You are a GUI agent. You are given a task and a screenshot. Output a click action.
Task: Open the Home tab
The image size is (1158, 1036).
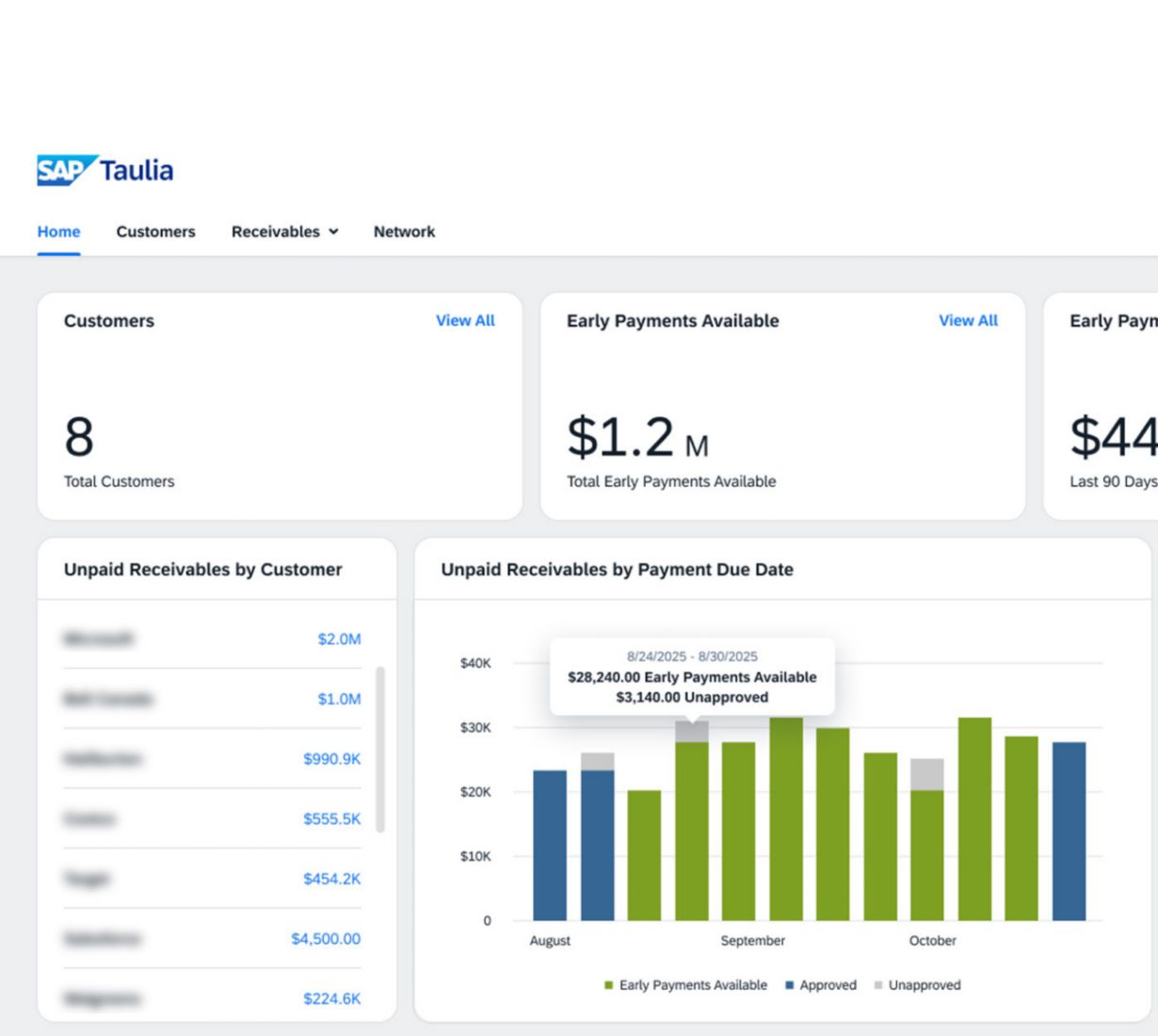pyautogui.click(x=58, y=232)
